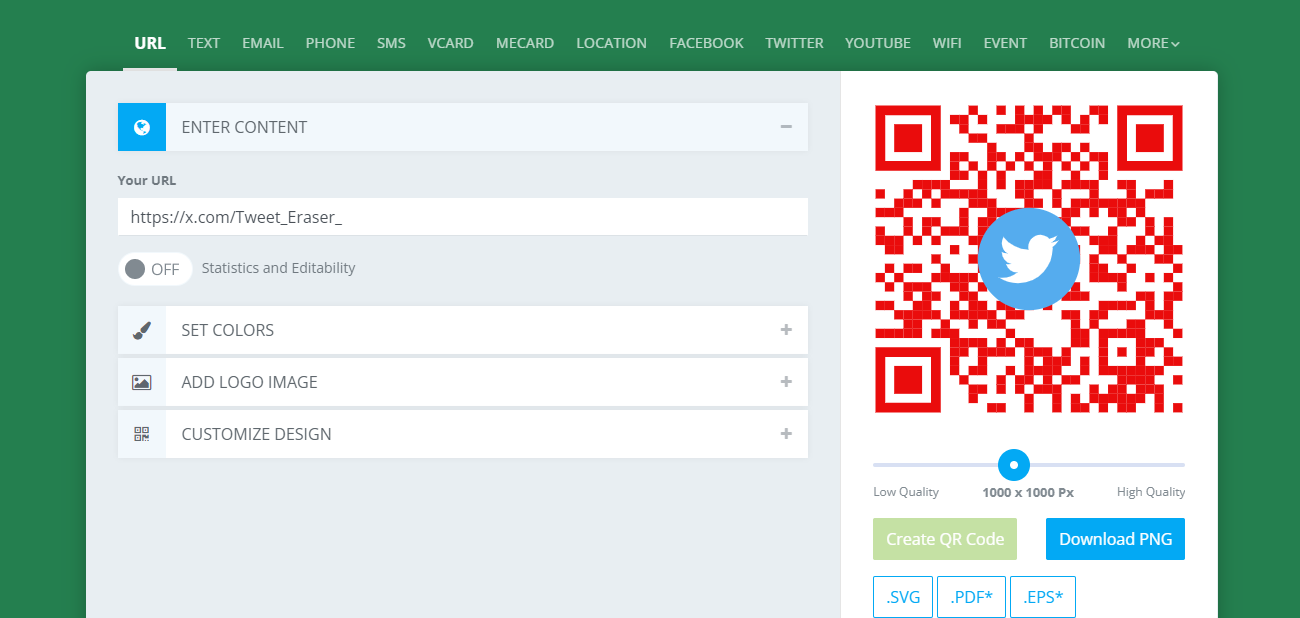
Task: Click the paintbrush icon for Set Colors
Action: tap(142, 330)
